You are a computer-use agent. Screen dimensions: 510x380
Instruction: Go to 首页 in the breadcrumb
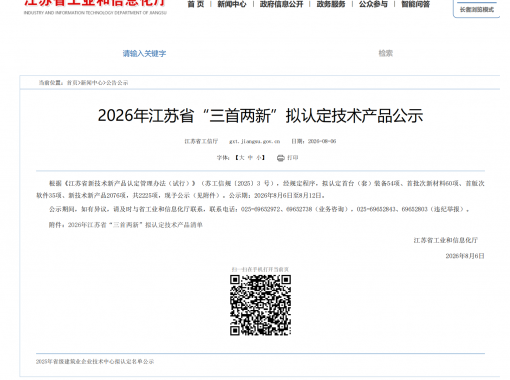(x=72, y=83)
